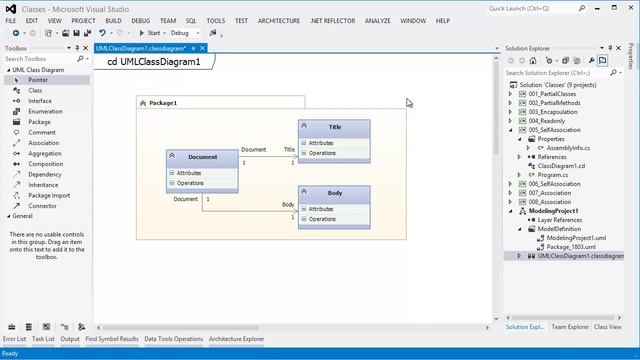Collapse UML Class Diagram toolbox group
640x360 pixels.
pos(9,70)
